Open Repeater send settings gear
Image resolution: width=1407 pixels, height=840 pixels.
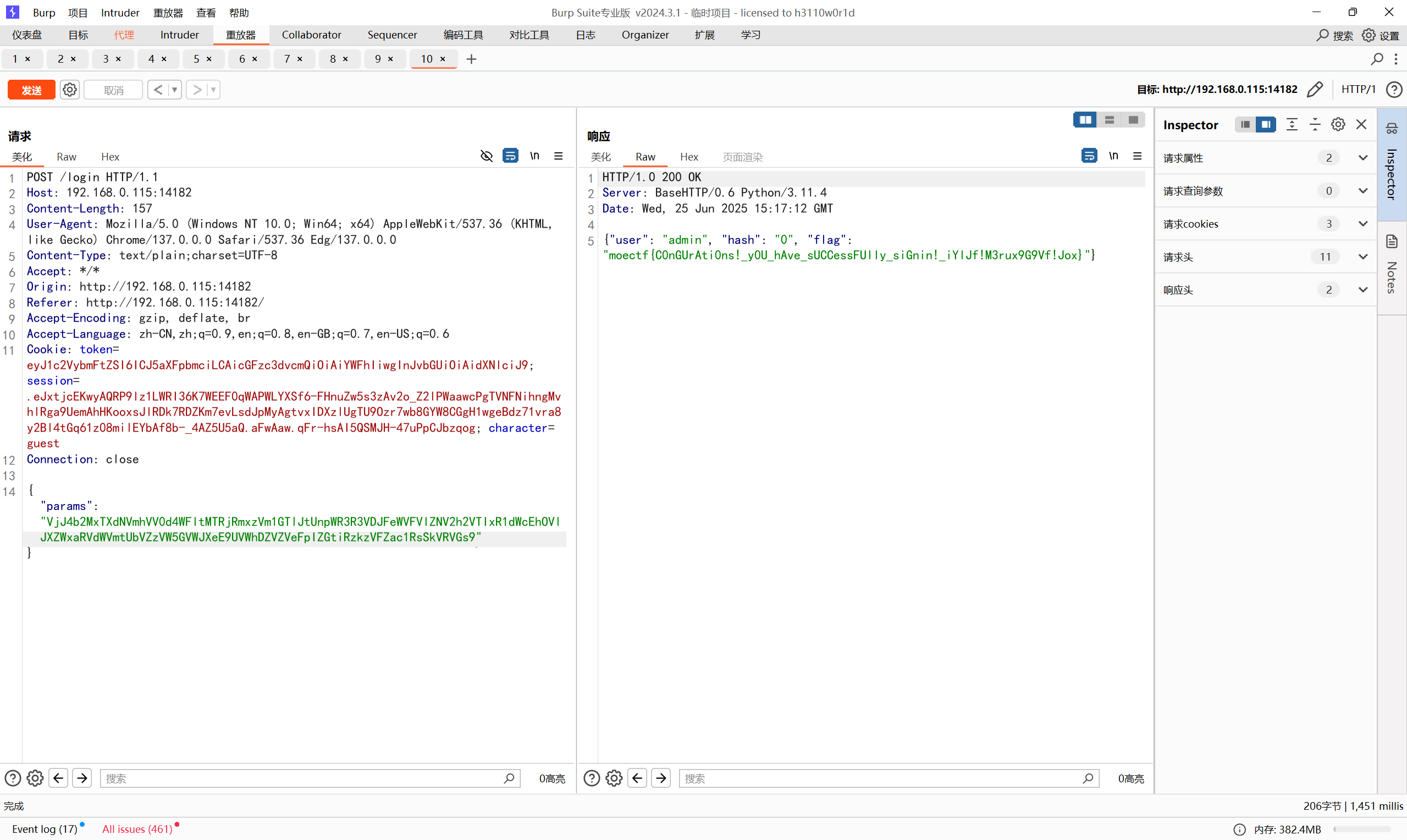coord(70,90)
